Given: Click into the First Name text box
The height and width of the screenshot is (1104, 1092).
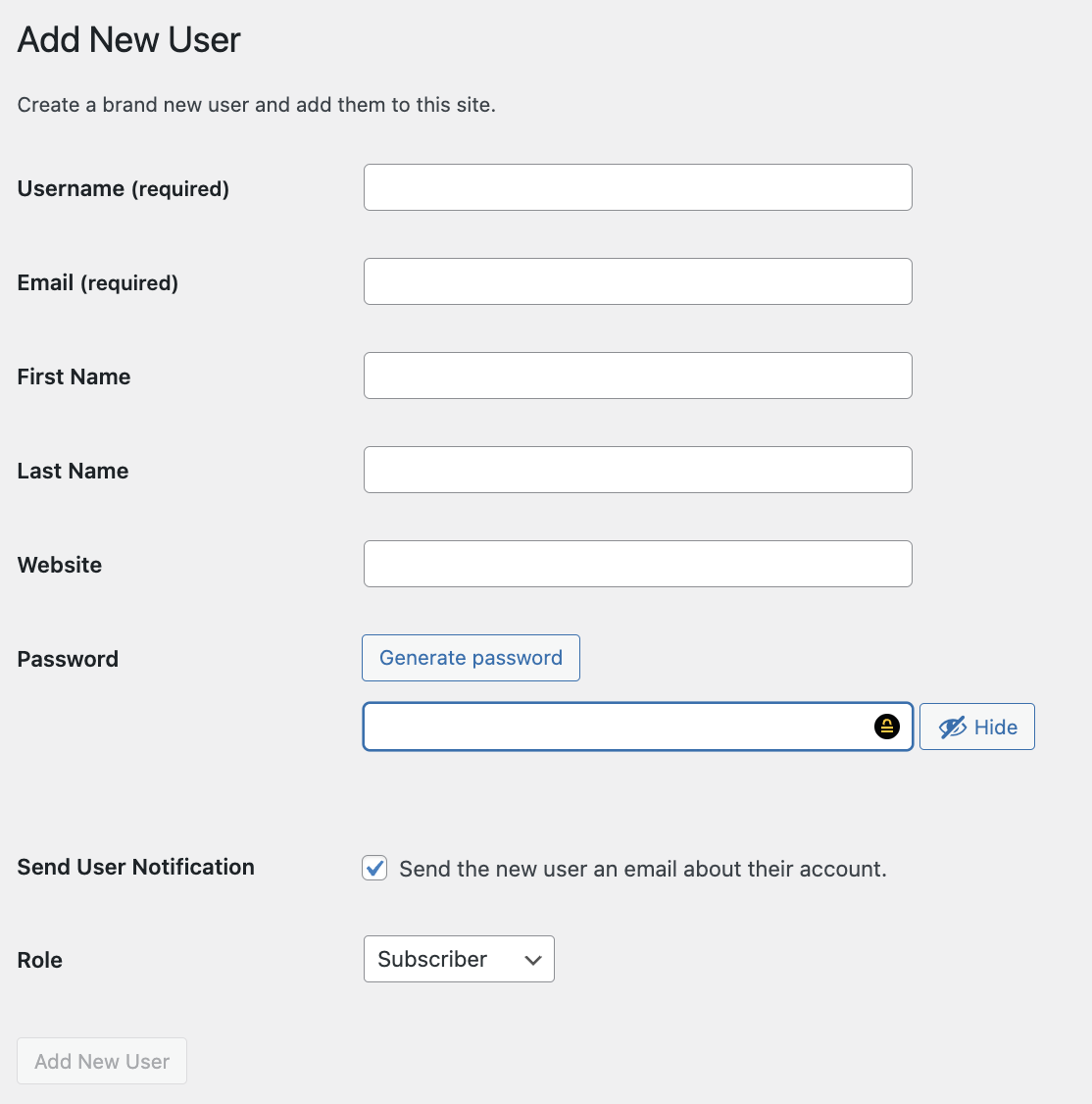Looking at the screenshot, I should [638, 376].
